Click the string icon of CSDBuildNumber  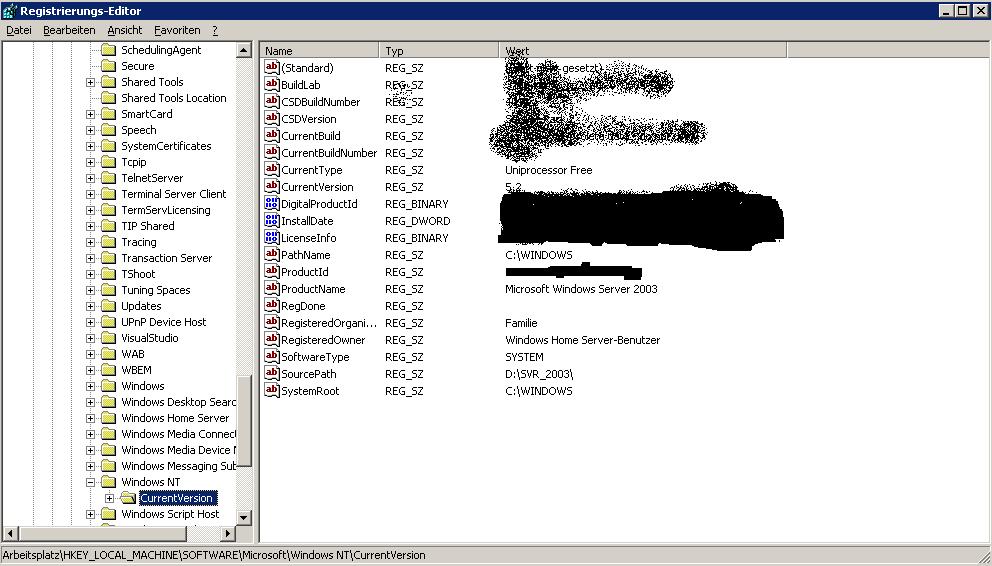pyautogui.click(x=271, y=101)
